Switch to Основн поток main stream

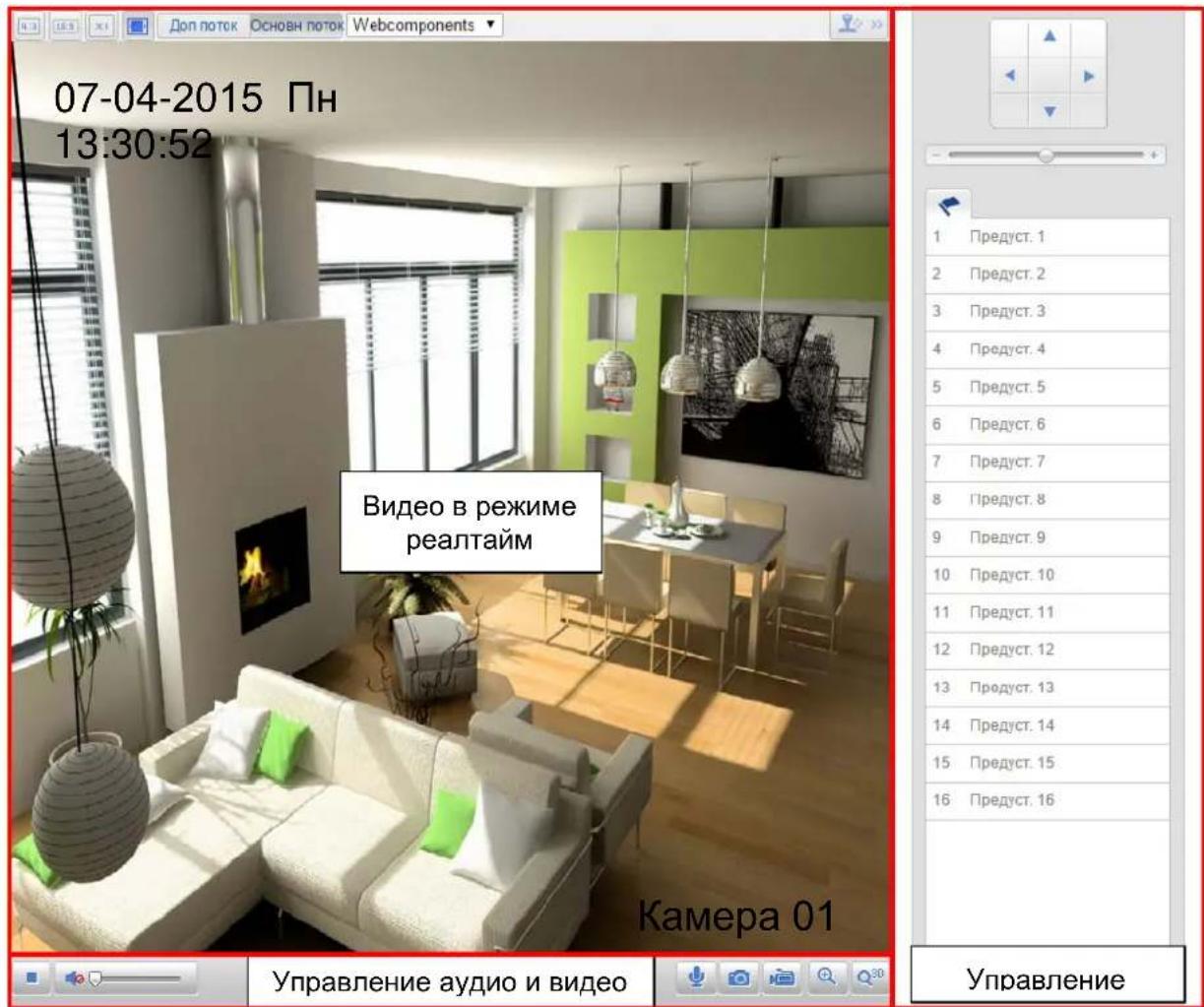click(296, 26)
